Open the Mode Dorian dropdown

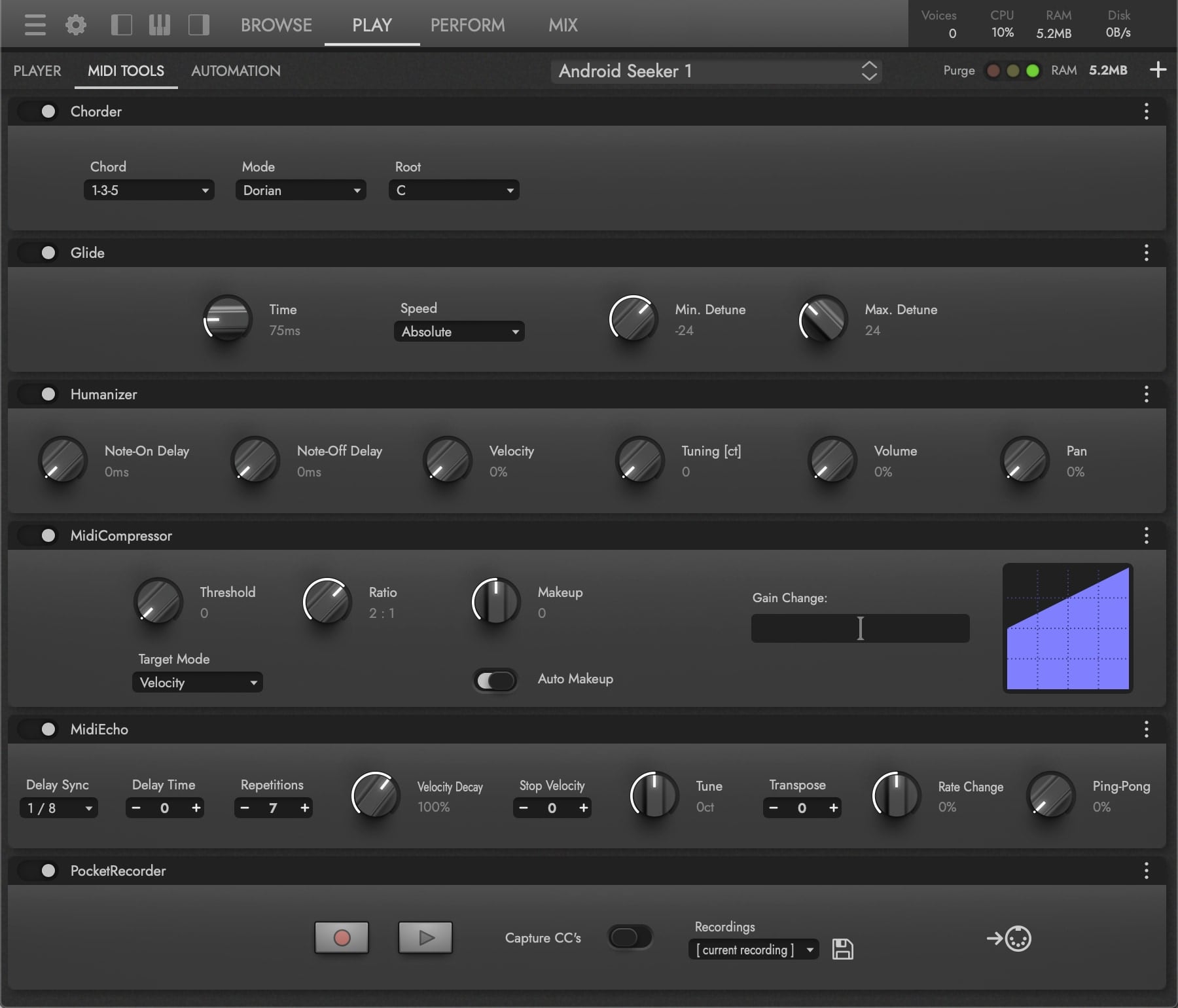click(x=301, y=190)
